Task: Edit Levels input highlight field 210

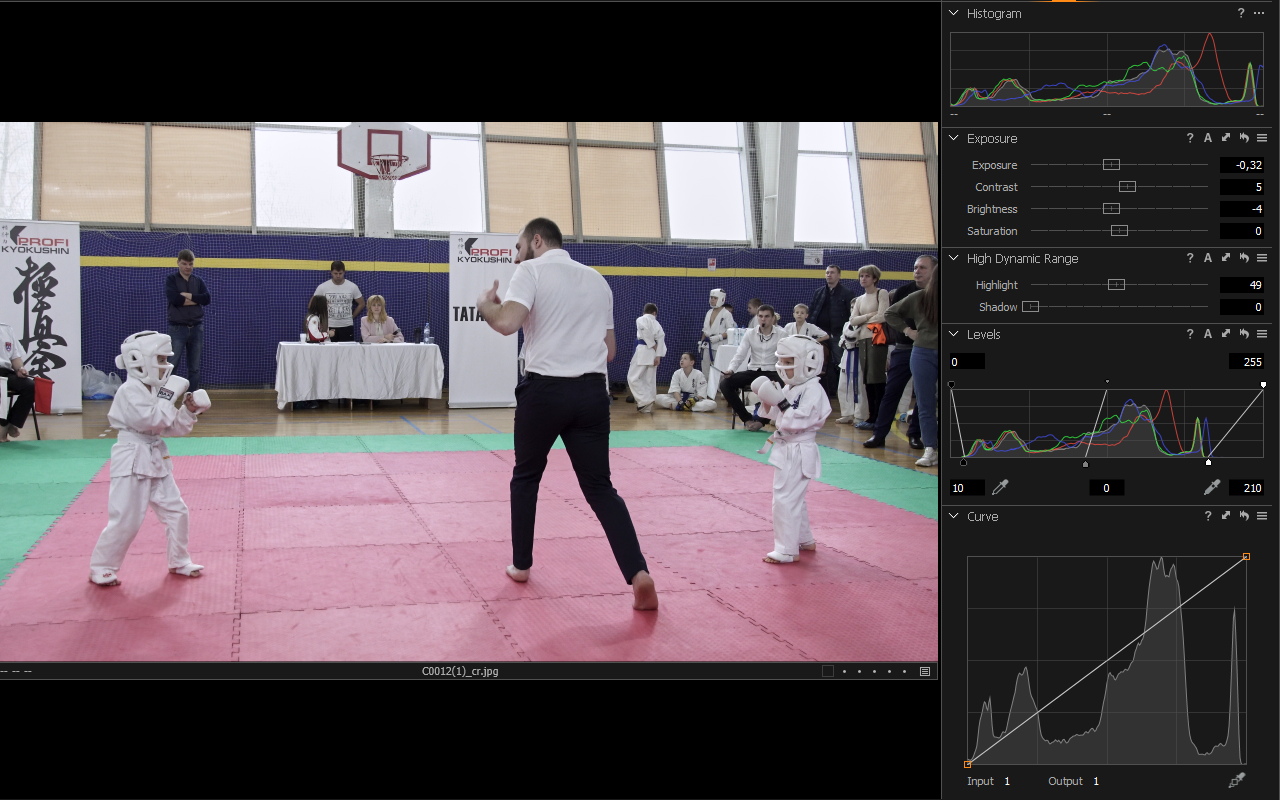Action: [1247, 488]
